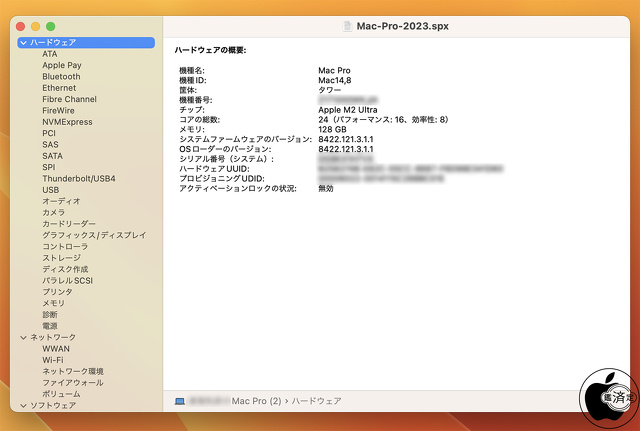Select PCI in the sidebar
The image size is (640, 431).
(x=49, y=133)
